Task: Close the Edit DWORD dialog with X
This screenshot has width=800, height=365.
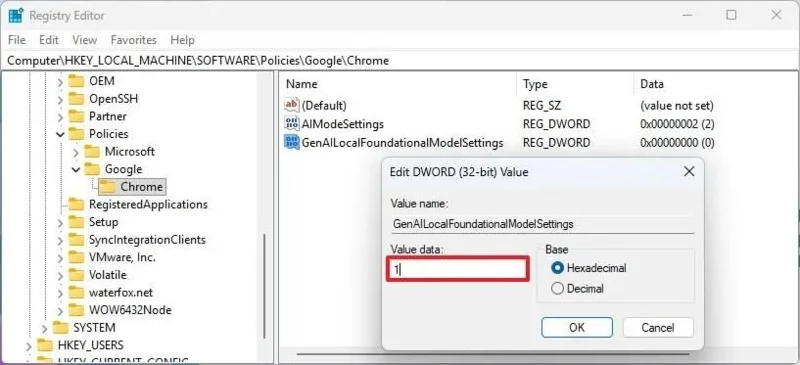Action: (689, 172)
